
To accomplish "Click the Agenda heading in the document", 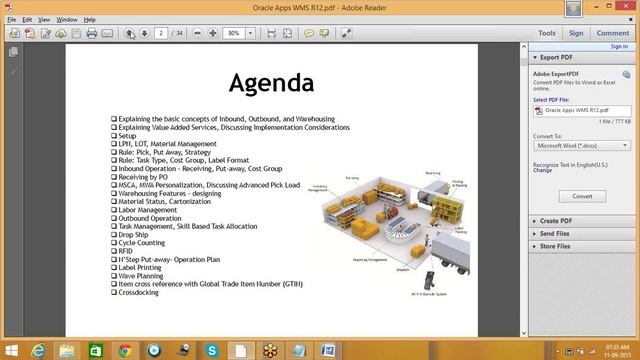I will click(271, 83).
